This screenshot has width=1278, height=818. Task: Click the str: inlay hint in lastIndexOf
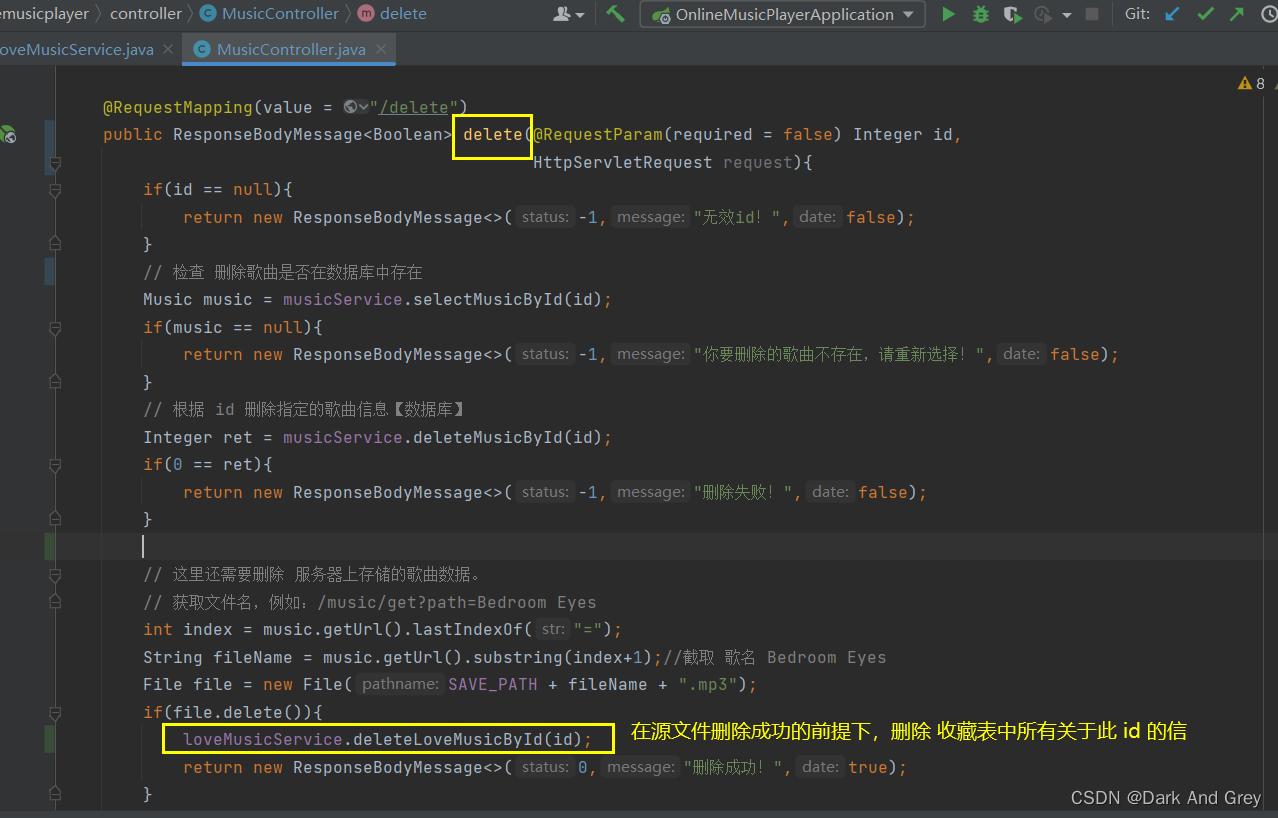point(552,630)
